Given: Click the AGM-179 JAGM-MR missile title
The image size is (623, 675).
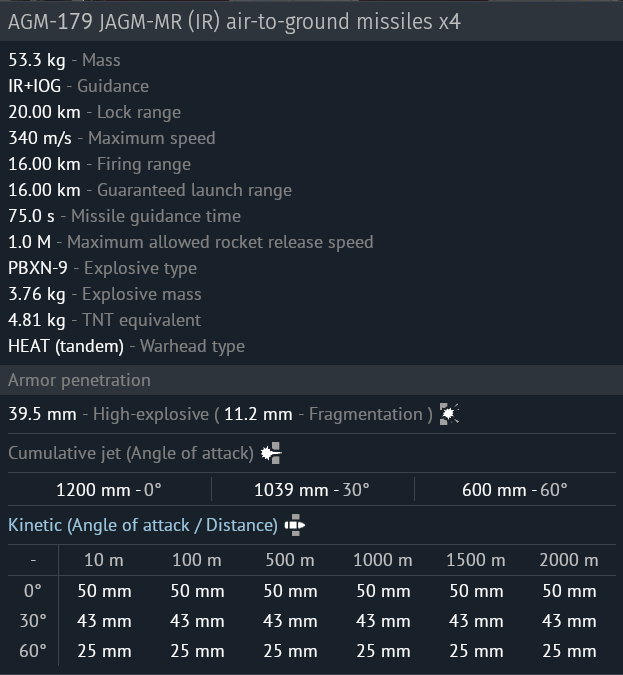Looking at the screenshot, I should pos(234,22).
